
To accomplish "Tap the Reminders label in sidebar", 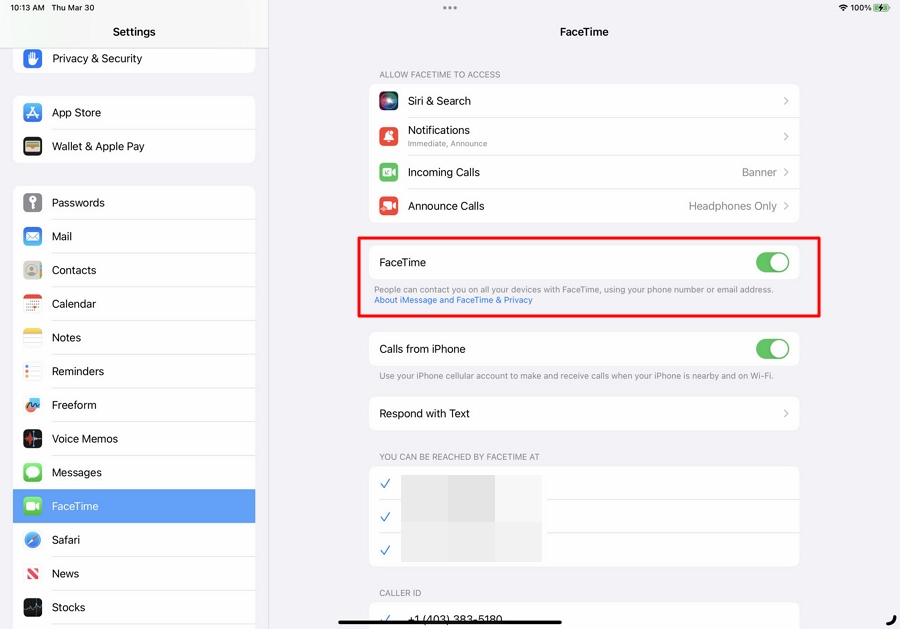I will tap(78, 371).
